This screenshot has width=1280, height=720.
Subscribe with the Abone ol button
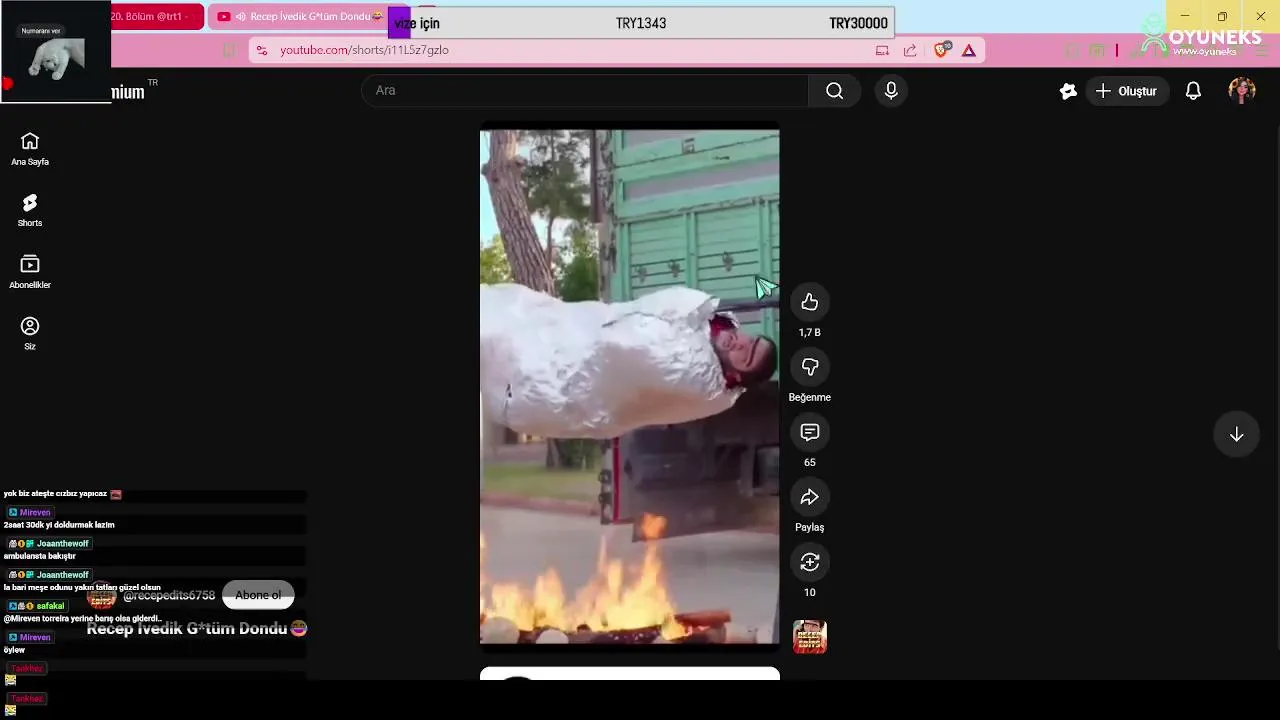258,595
